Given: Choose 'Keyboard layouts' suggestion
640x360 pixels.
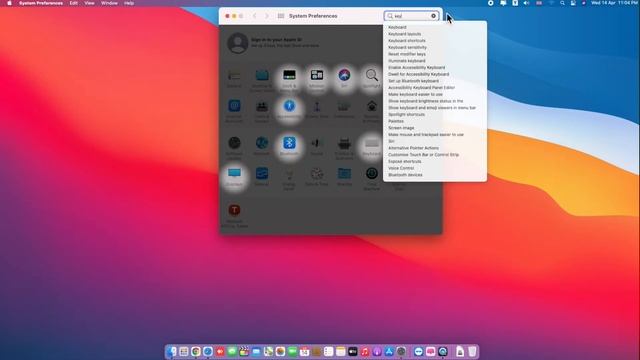Looking at the screenshot, I should point(404,34).
